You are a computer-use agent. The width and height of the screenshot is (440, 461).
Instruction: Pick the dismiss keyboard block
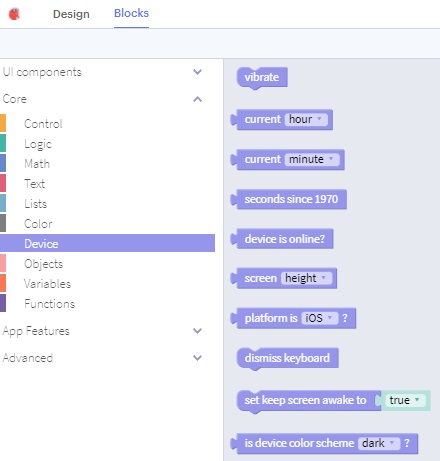[x=287, y=358]
